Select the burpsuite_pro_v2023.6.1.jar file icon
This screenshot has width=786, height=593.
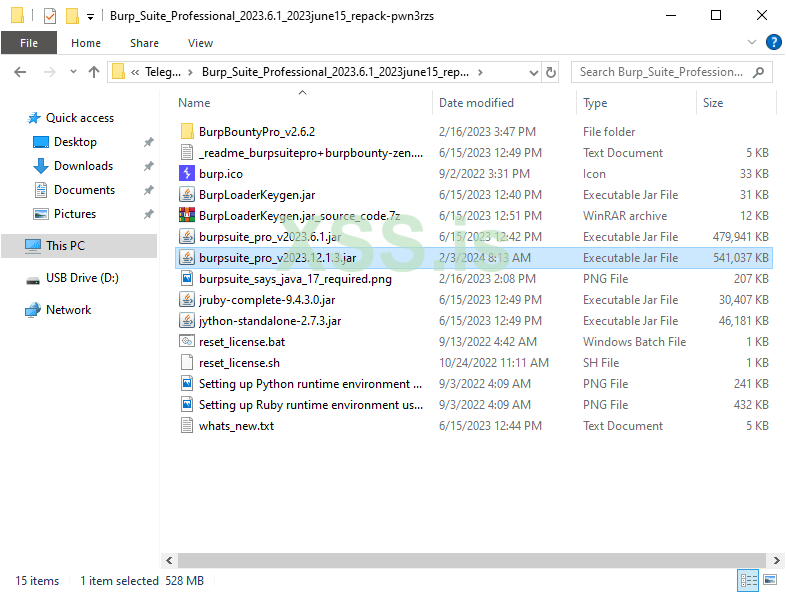[x=186, y=237]
